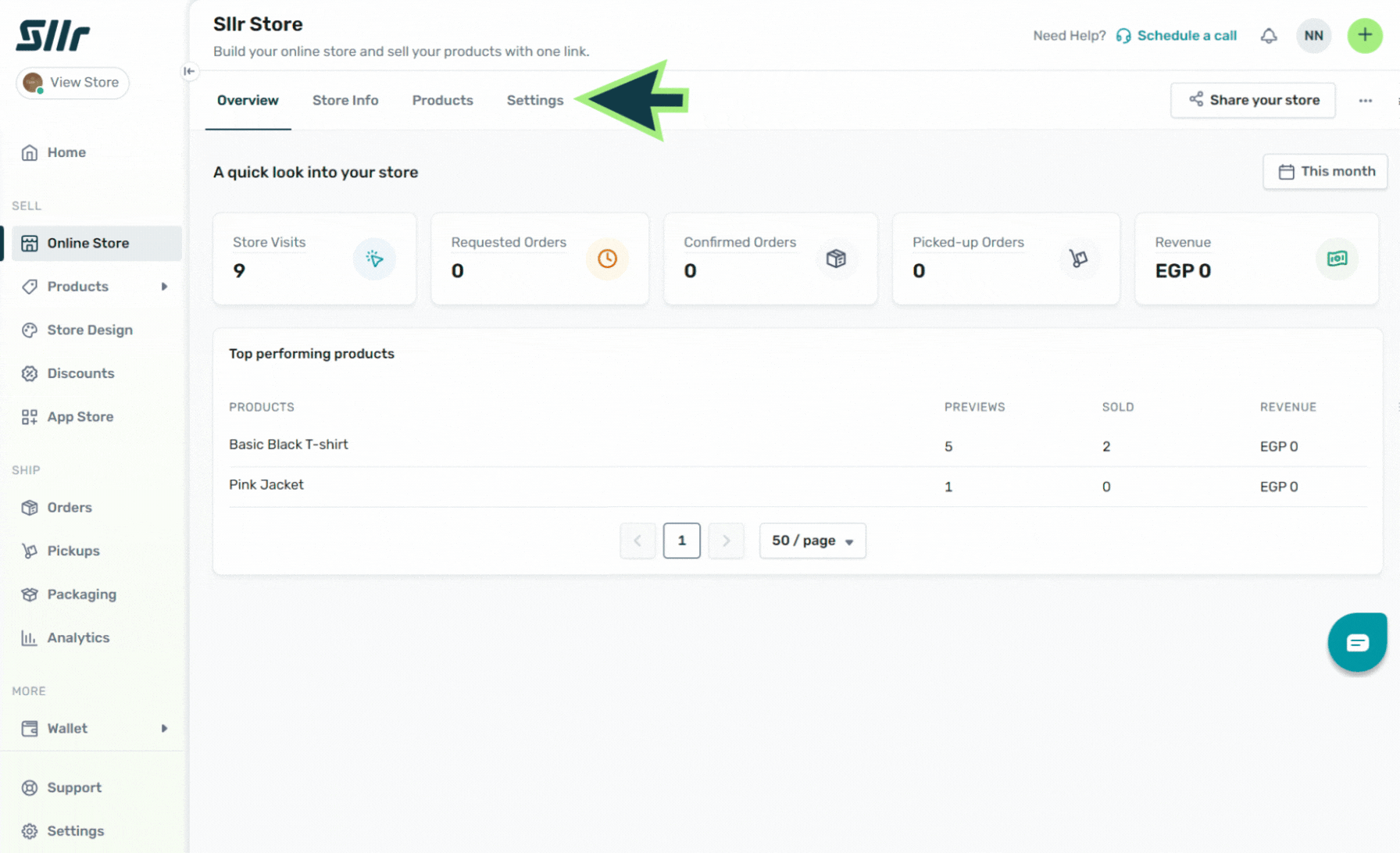1400x853 pixels.
Task: Open the 50 / page dropdown
Action: [812, 541]
